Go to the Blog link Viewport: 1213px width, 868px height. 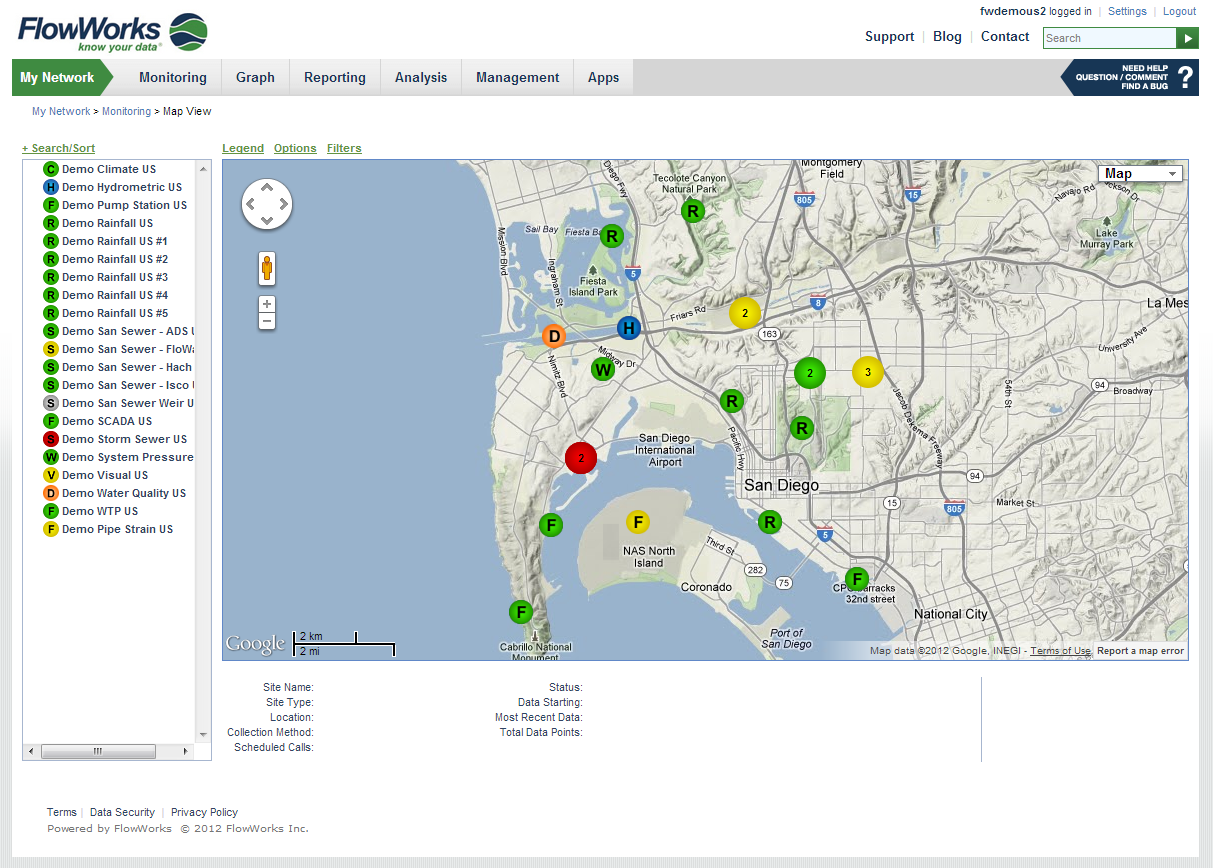point(947,36)
